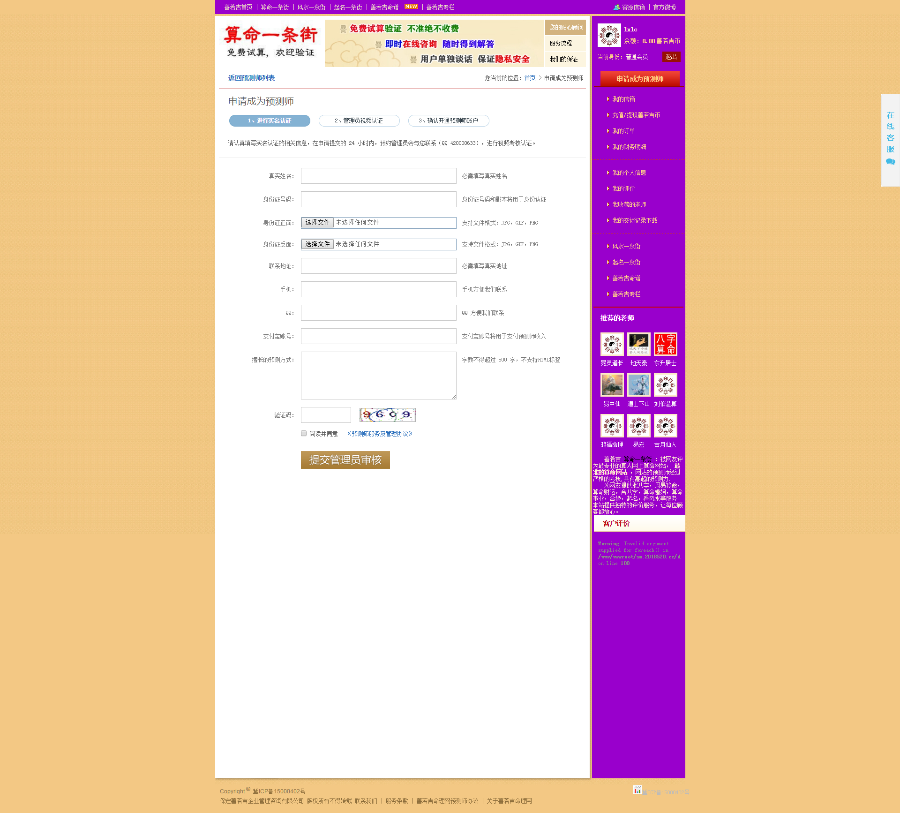Click the blue 返回预测师列表 link under the logo

coord(251,78)
